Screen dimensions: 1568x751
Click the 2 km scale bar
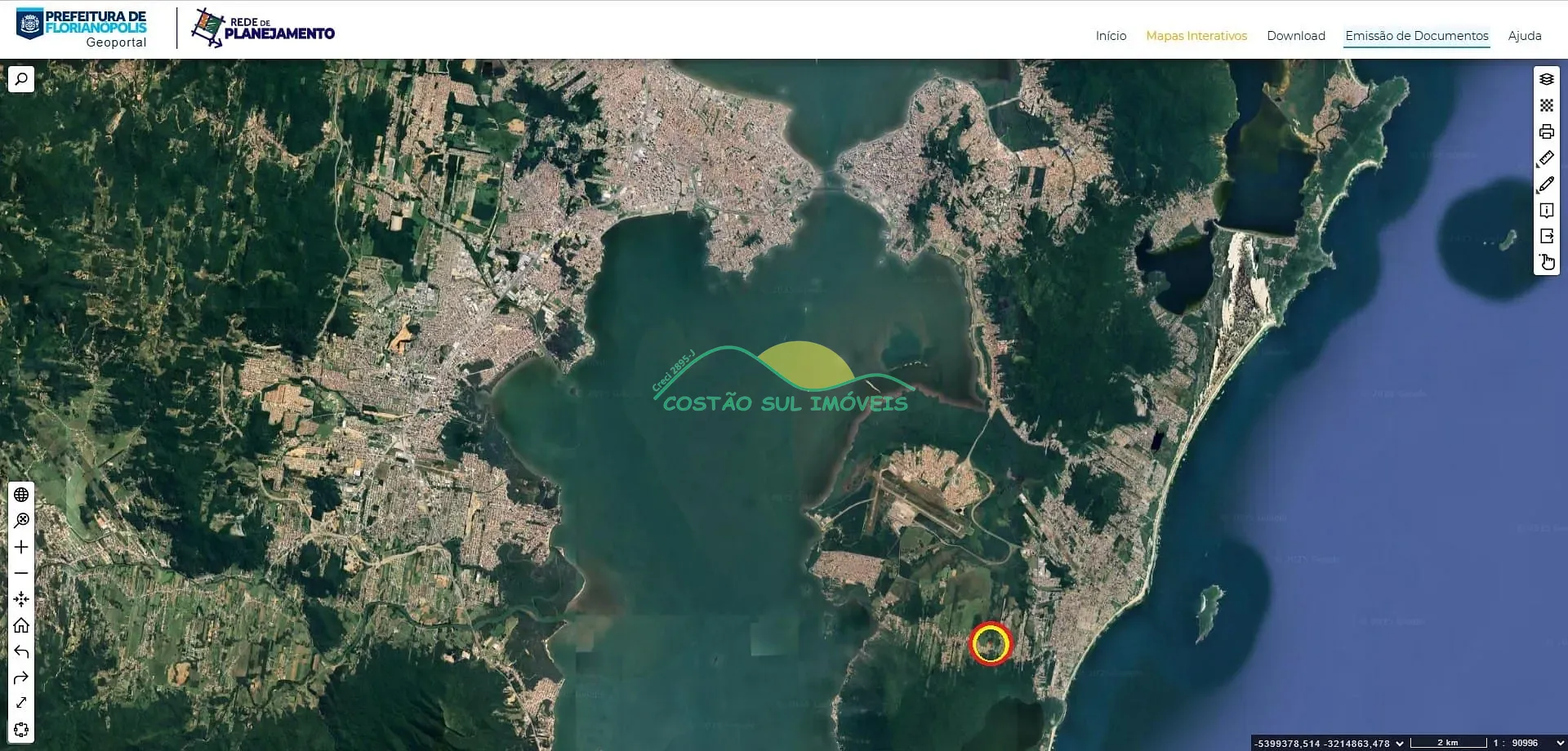coord(1448,743)
